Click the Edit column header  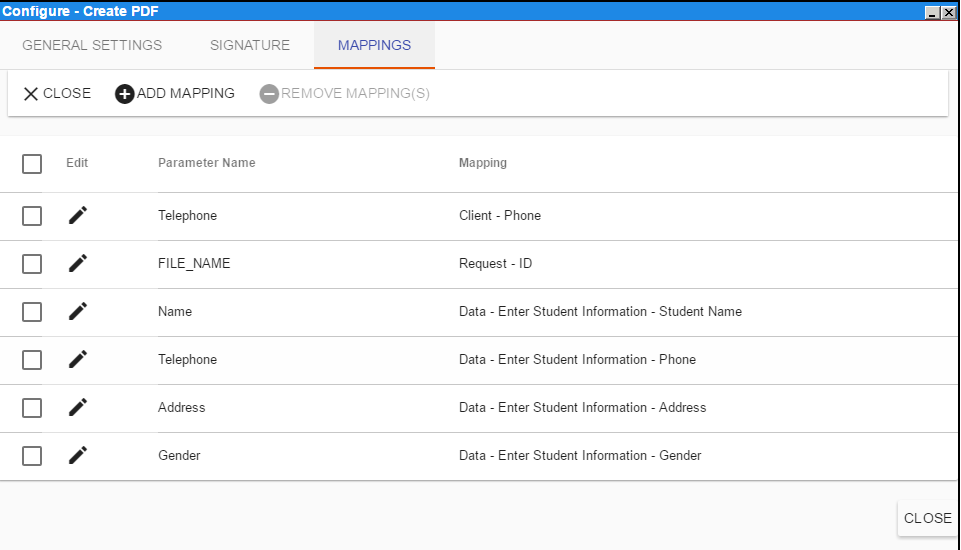click(x=77, y=162)
